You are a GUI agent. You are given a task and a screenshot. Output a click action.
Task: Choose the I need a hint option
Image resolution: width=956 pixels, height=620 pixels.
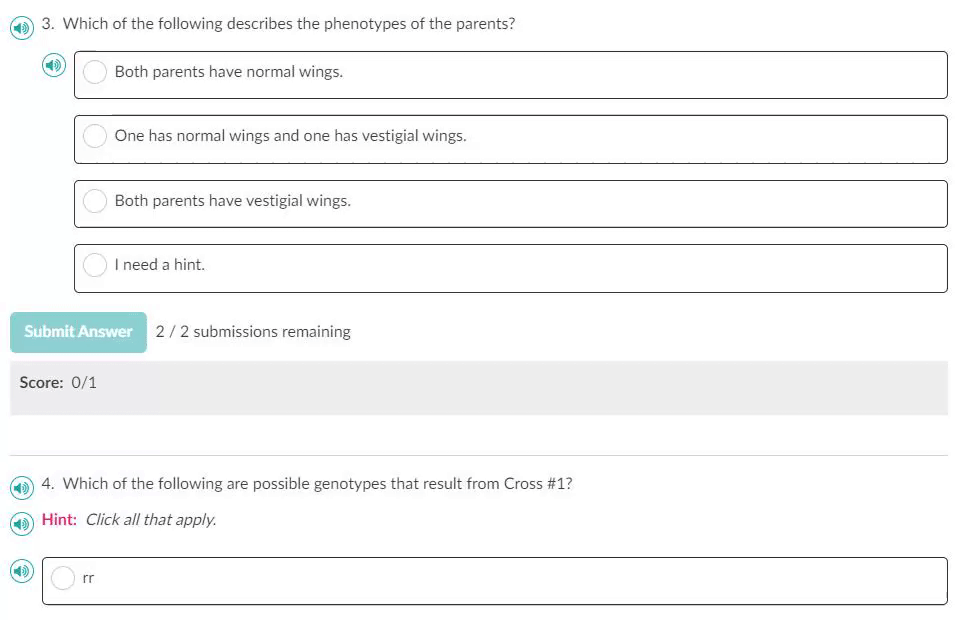tap(95, 265)
